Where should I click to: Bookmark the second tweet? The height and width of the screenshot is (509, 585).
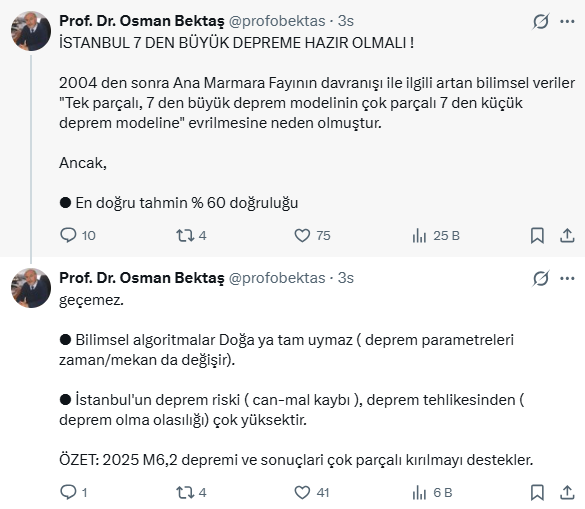pos(537,493)
